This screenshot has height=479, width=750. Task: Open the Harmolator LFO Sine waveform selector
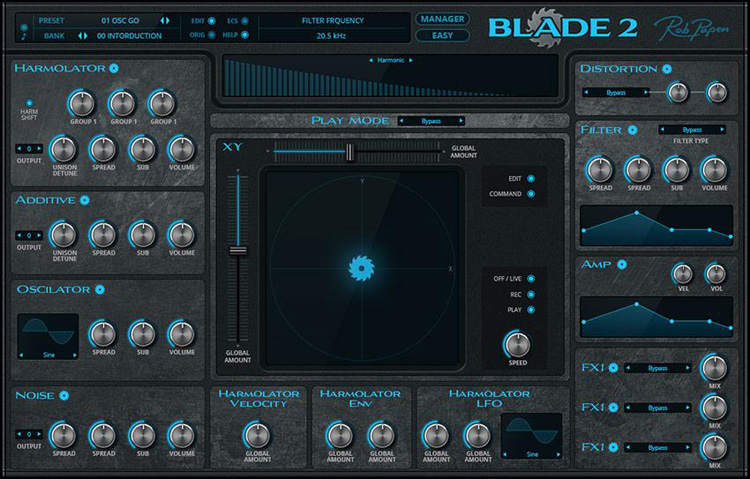point(531,454)
